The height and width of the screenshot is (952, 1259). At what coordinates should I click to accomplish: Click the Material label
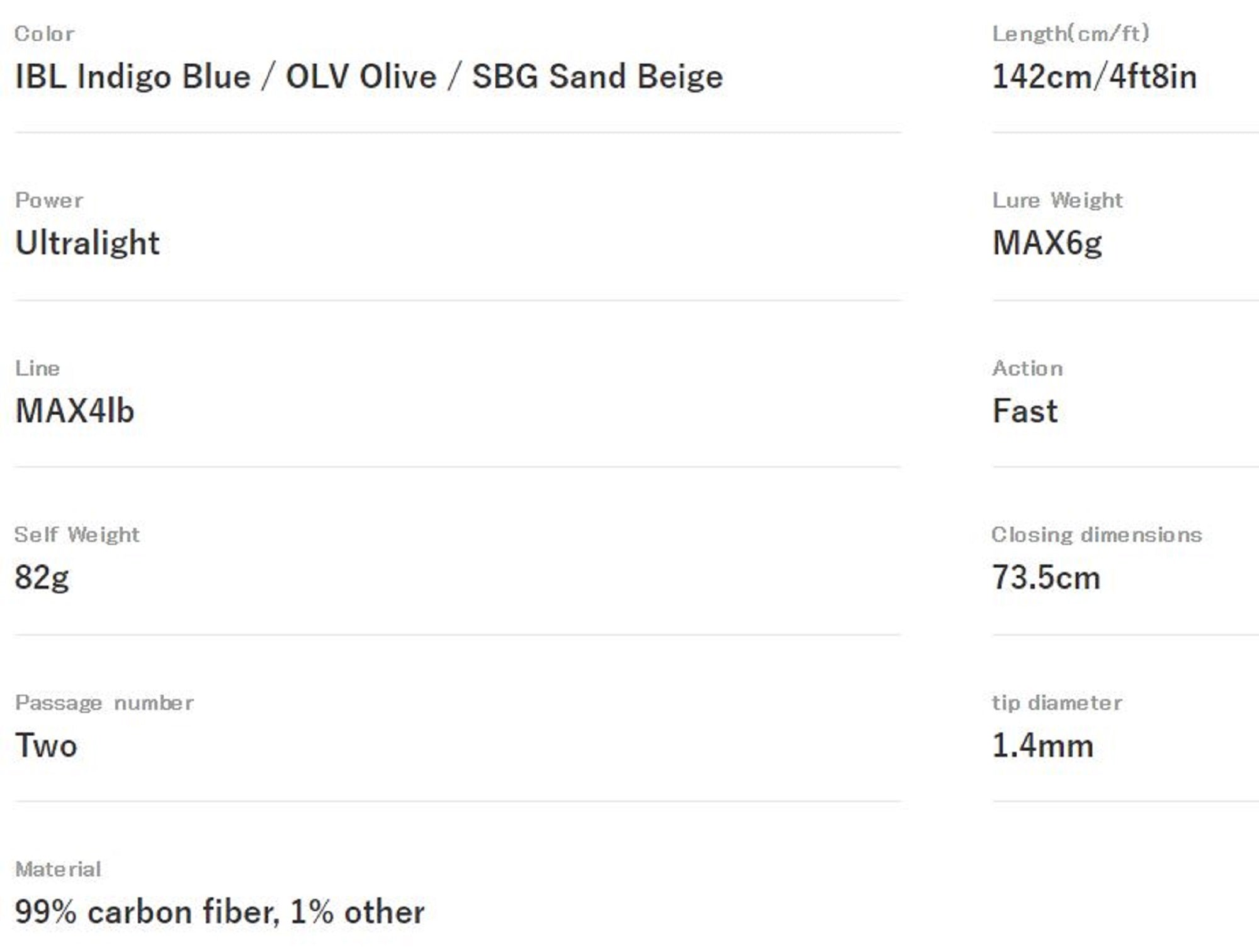click(57, 869)
